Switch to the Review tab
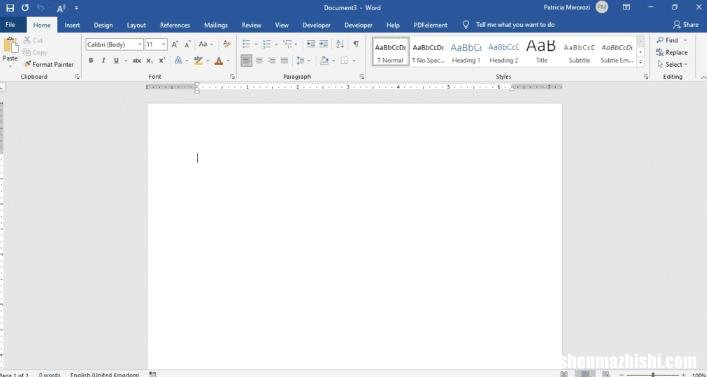Screen dimensions: 707x377 tap(252, 25)
